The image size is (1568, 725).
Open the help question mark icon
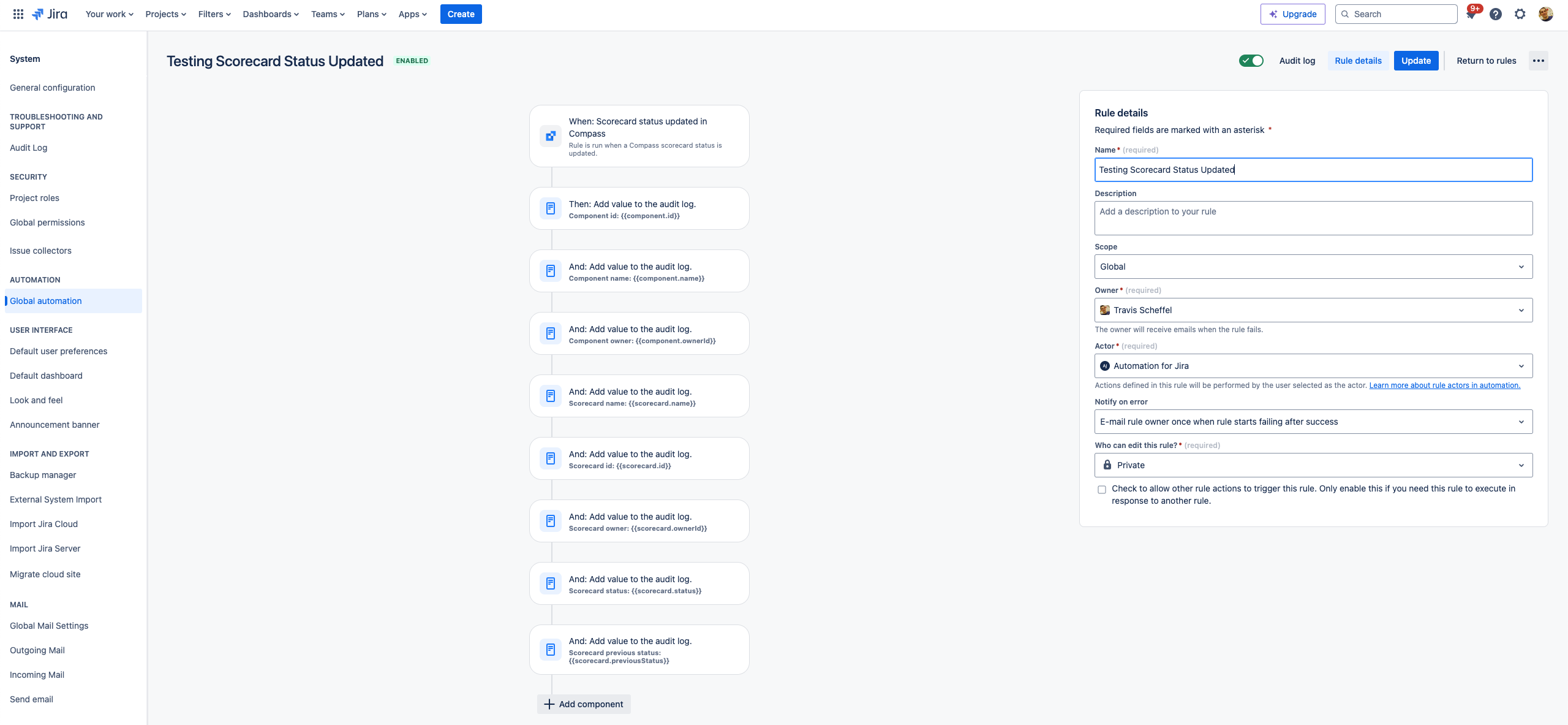(x=1496, y=14)
